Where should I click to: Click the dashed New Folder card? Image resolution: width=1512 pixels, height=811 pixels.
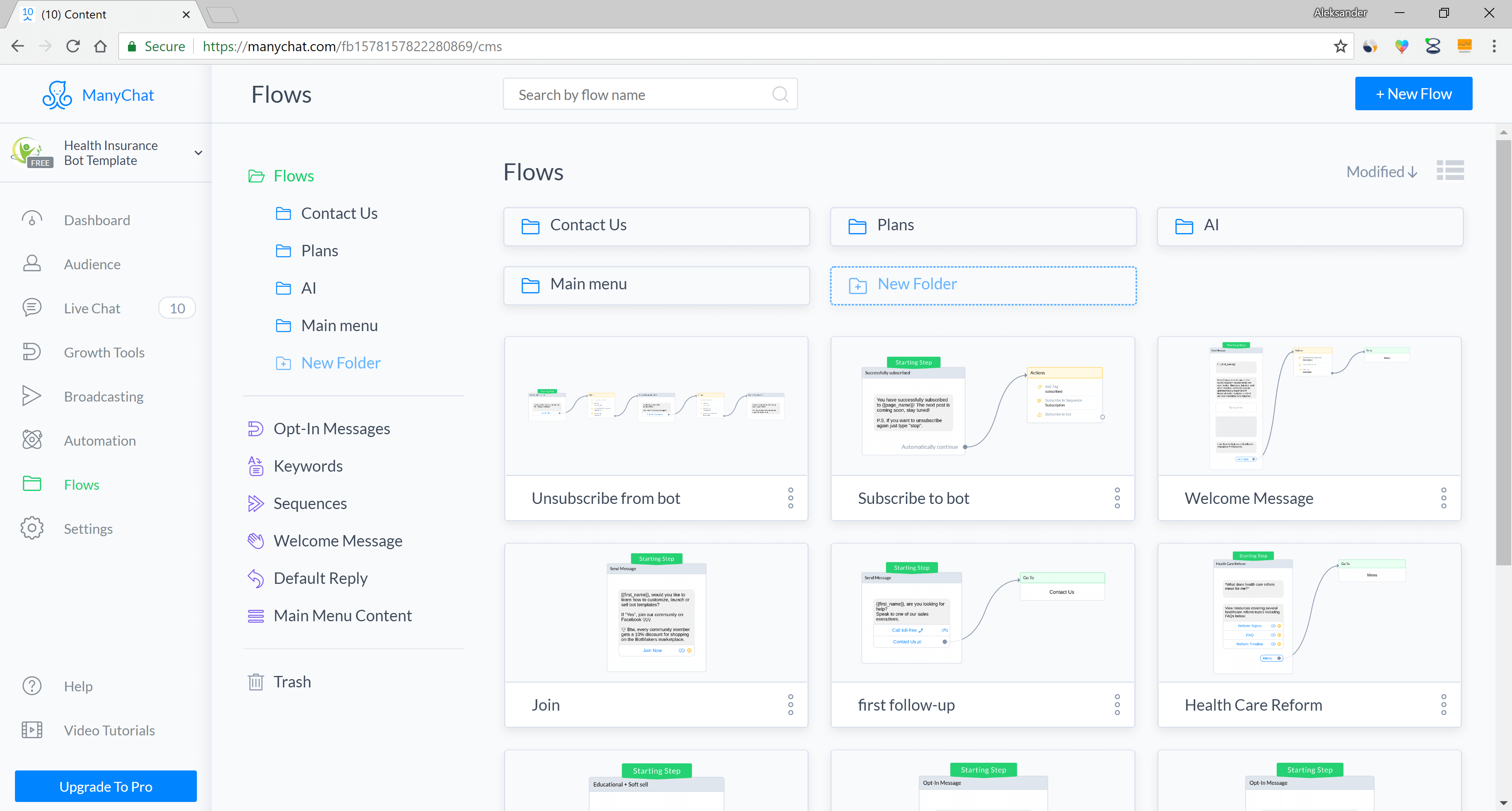[x=982, y=285]
